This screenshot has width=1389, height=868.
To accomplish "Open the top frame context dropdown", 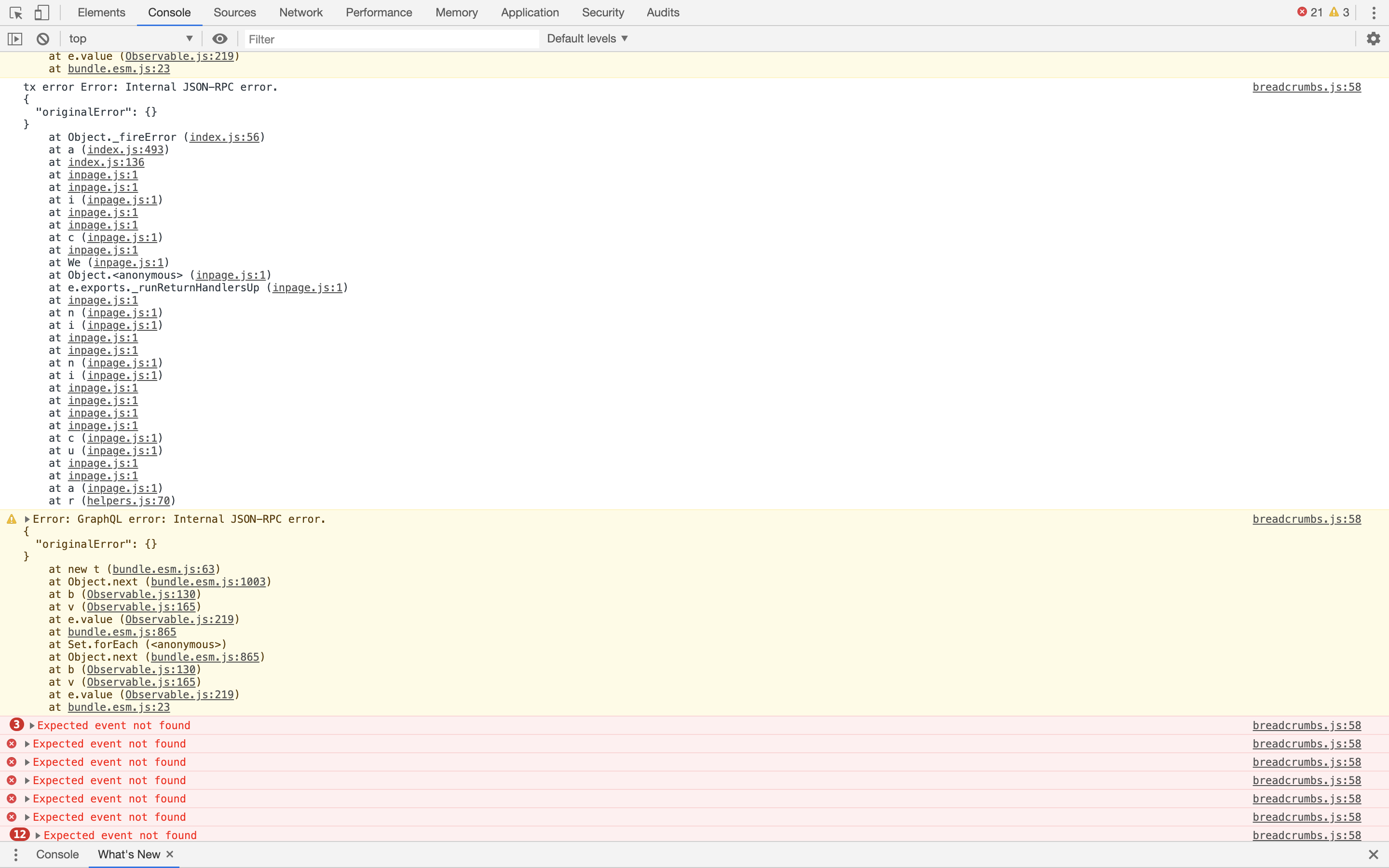I will click(x=130, y=39).
